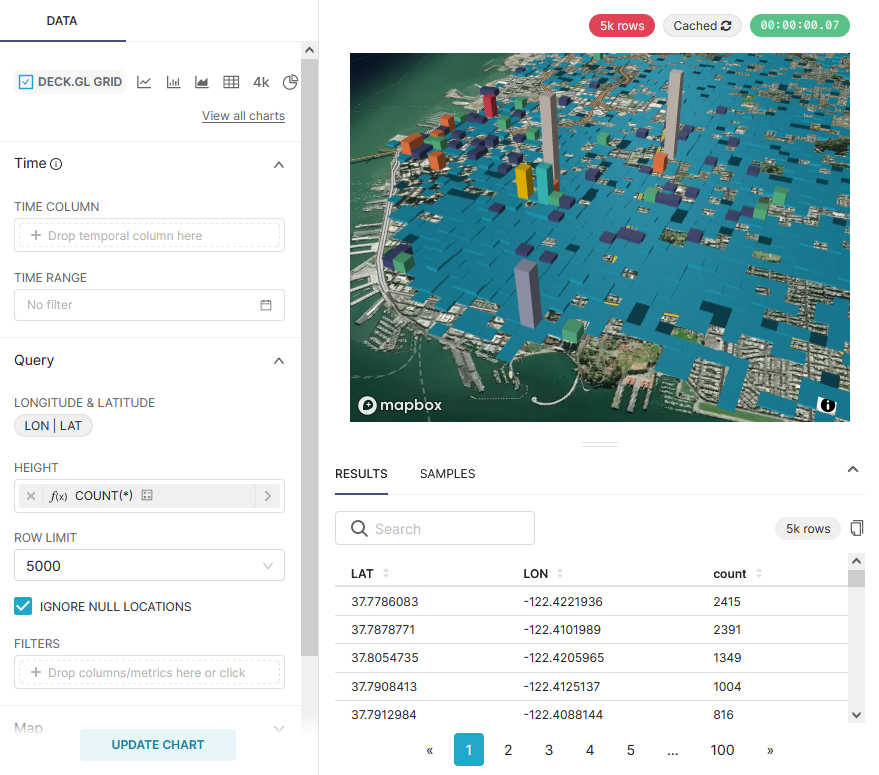This screenshot has height=775, width=879.
Task: Remove the COUNT(*) height metric
Action: tap(31, 496)
